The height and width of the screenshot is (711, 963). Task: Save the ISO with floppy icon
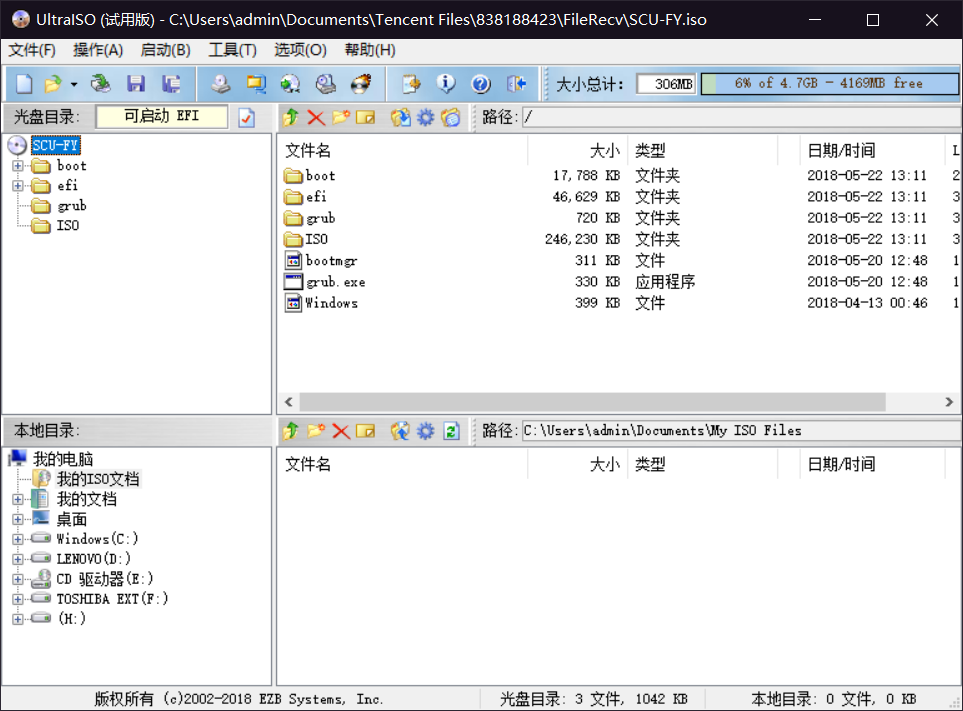136,84
